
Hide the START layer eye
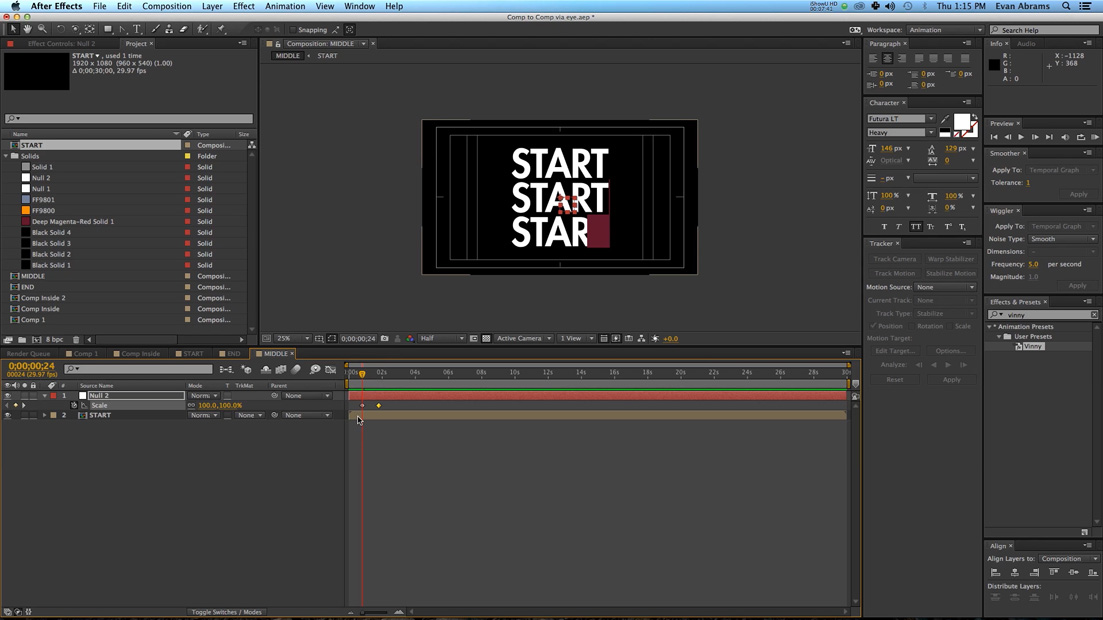(x=8, y=415)
